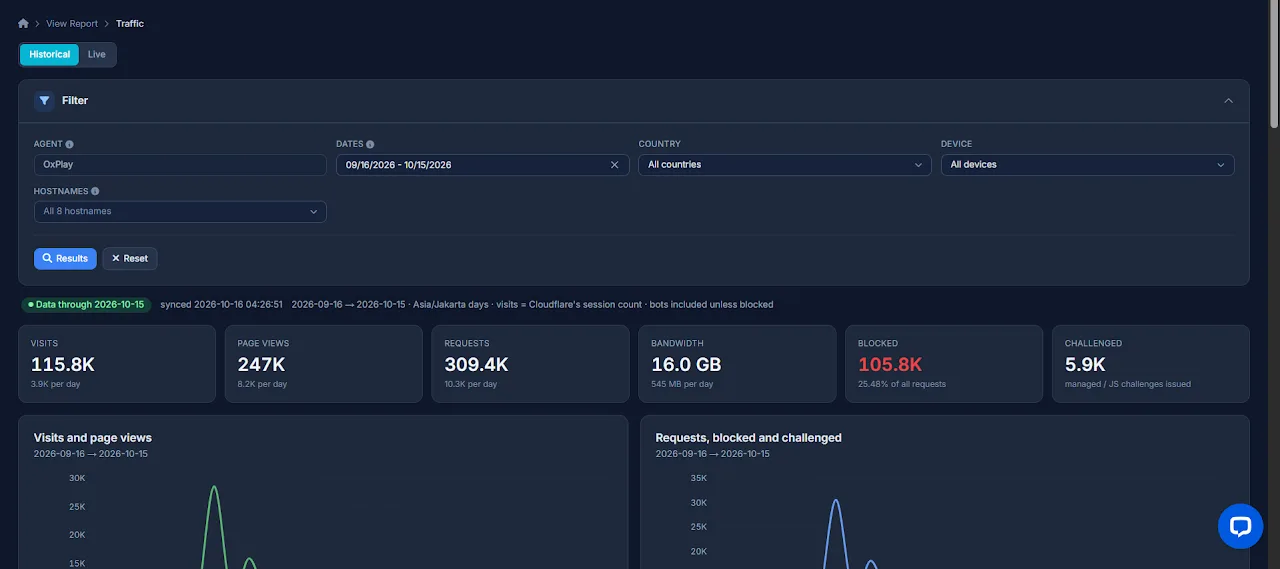This screenshot has width=1280, height=569.
Task: Open View Report breadcrumb link
Action: 72,23
